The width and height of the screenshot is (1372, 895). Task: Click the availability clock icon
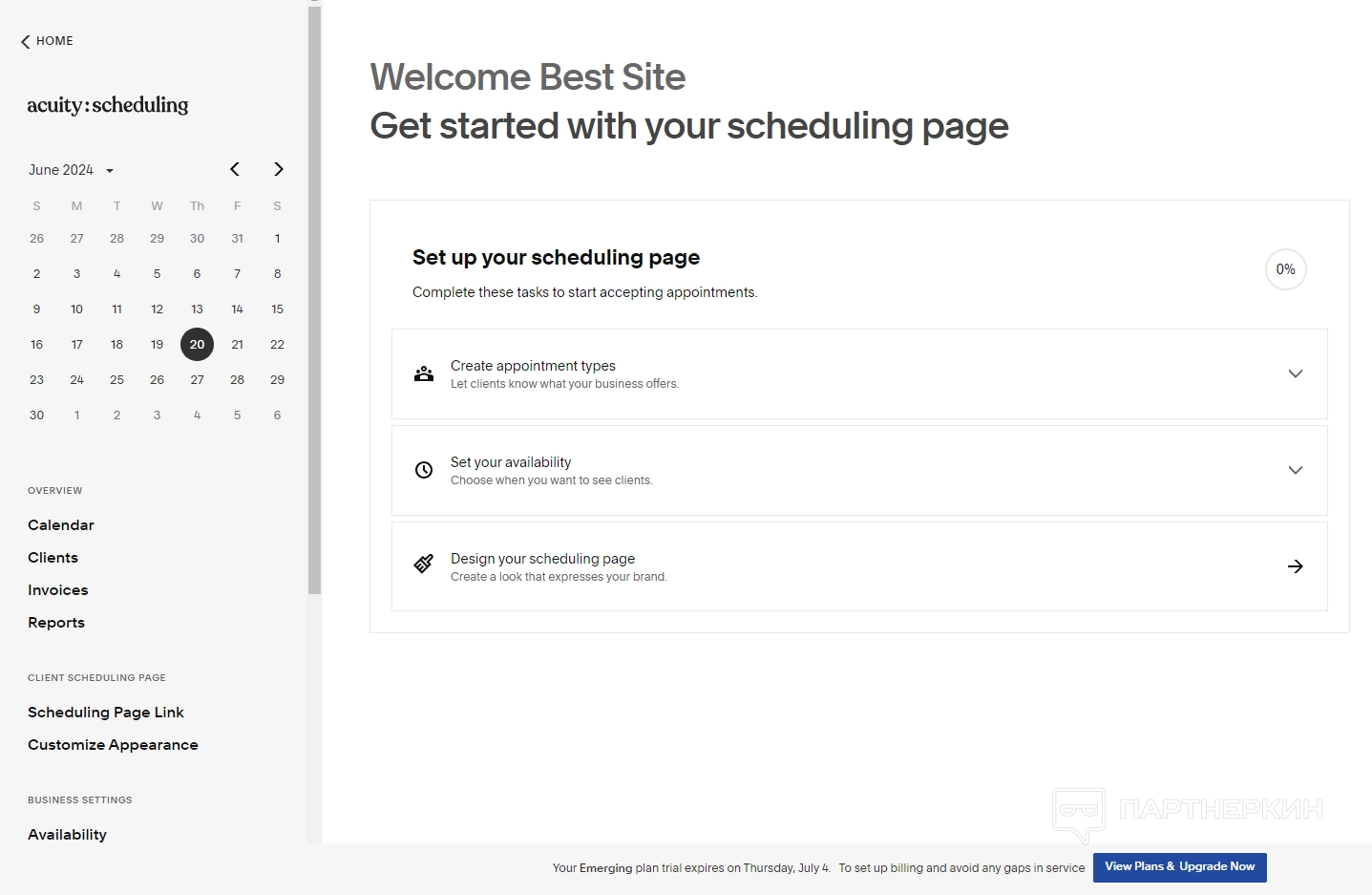pos(424,470)
